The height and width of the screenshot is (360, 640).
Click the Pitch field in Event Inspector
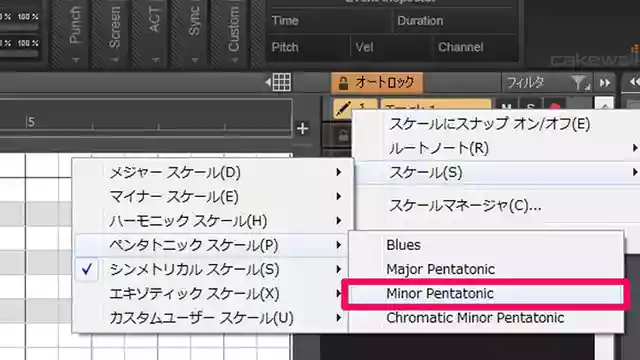click(309, 47)
